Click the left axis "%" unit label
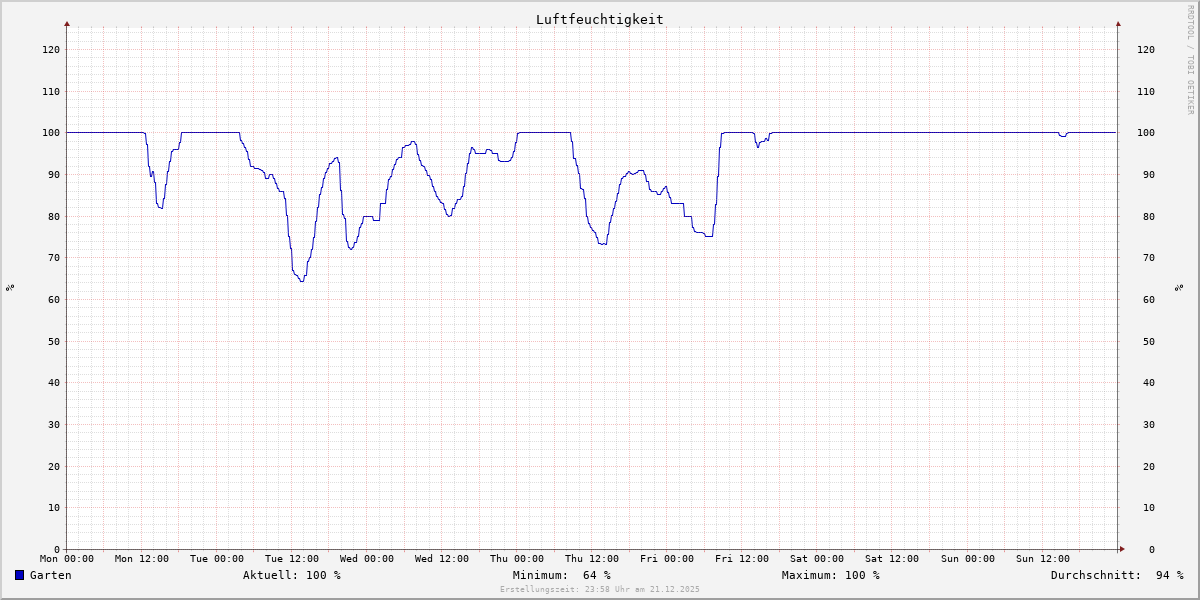 (x=10, y=288)
